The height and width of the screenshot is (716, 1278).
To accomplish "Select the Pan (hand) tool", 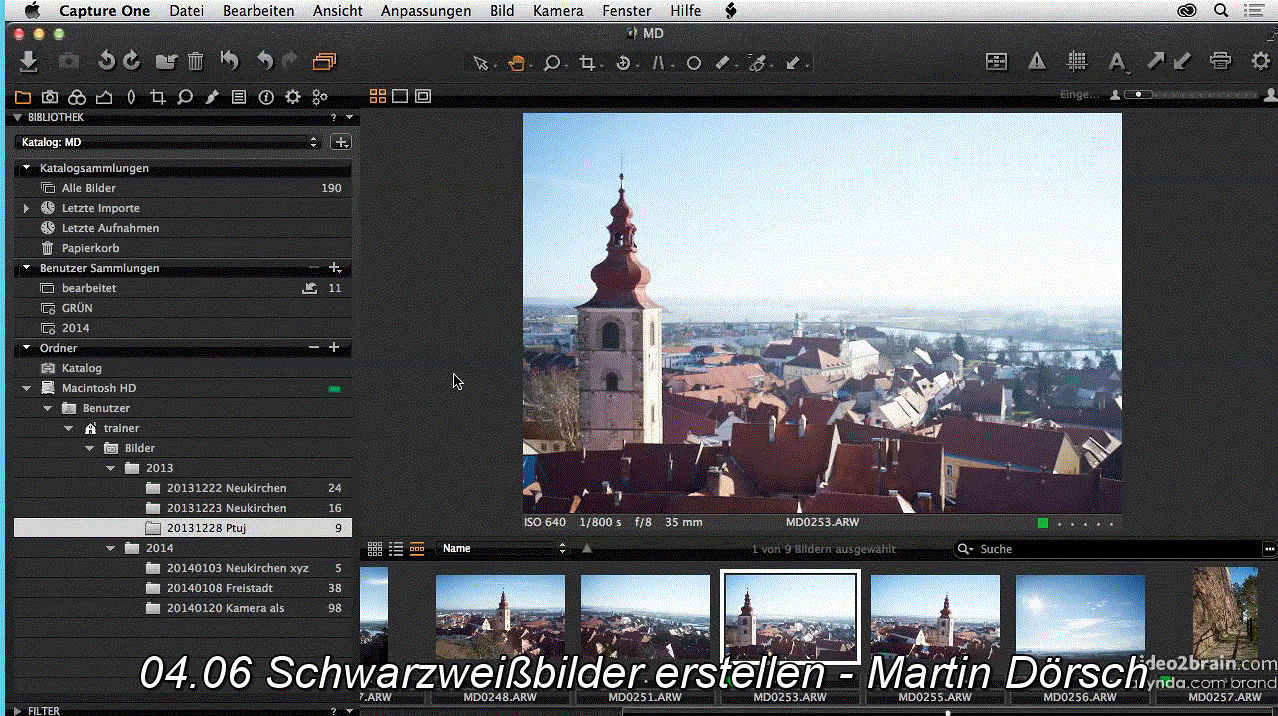I will [x=516, y=62].
